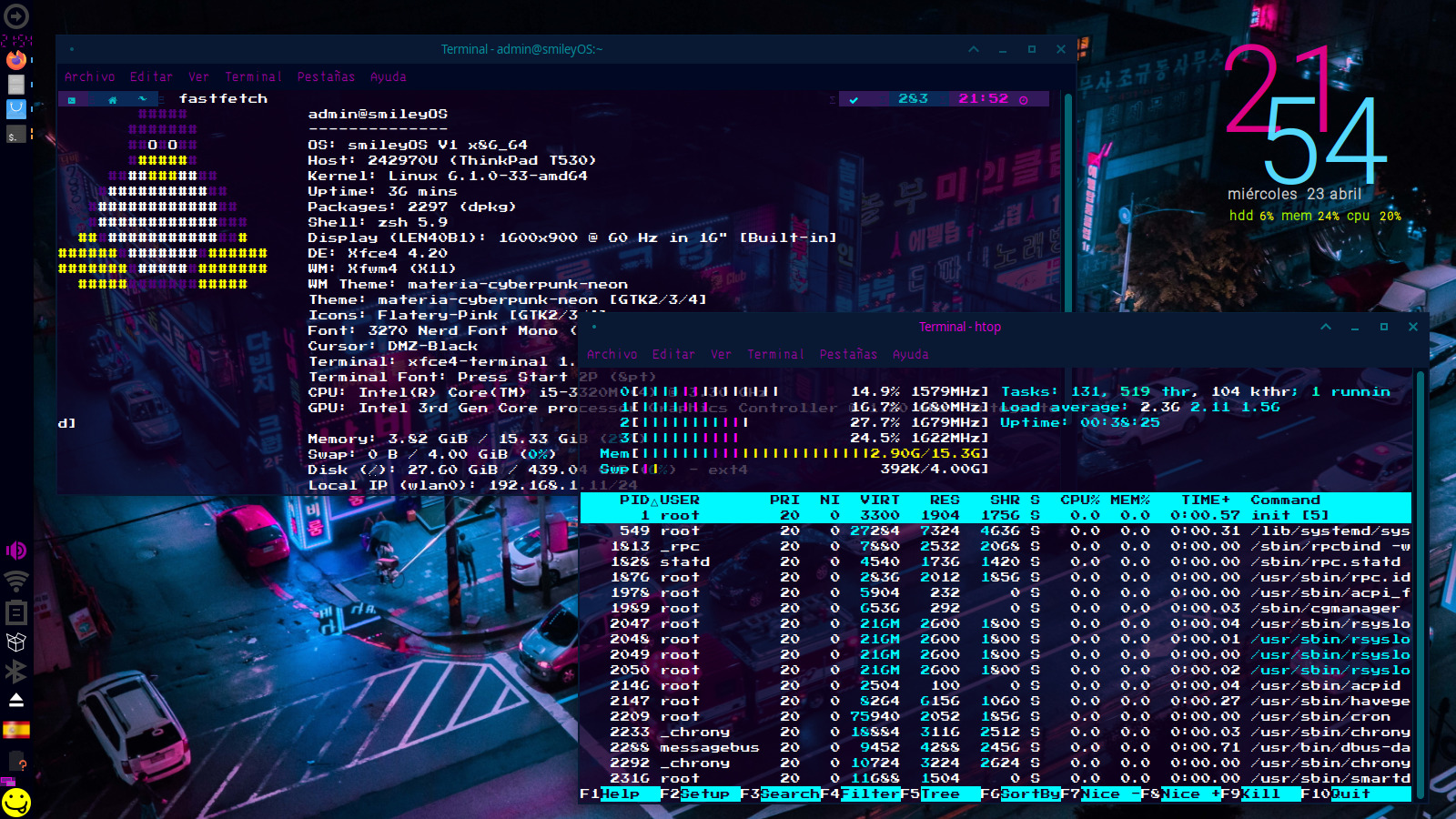Screen dimensions: 1456x819
Task: Click the htop terminal vertical scrollbar
Action: tap(1420, 585)
